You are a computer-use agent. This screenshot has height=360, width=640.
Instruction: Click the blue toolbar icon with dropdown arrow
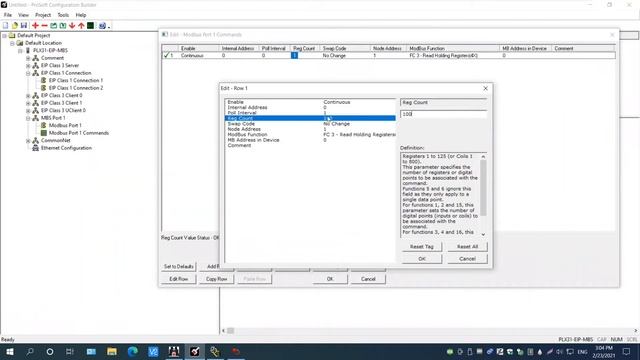click(x=103, y=25)
